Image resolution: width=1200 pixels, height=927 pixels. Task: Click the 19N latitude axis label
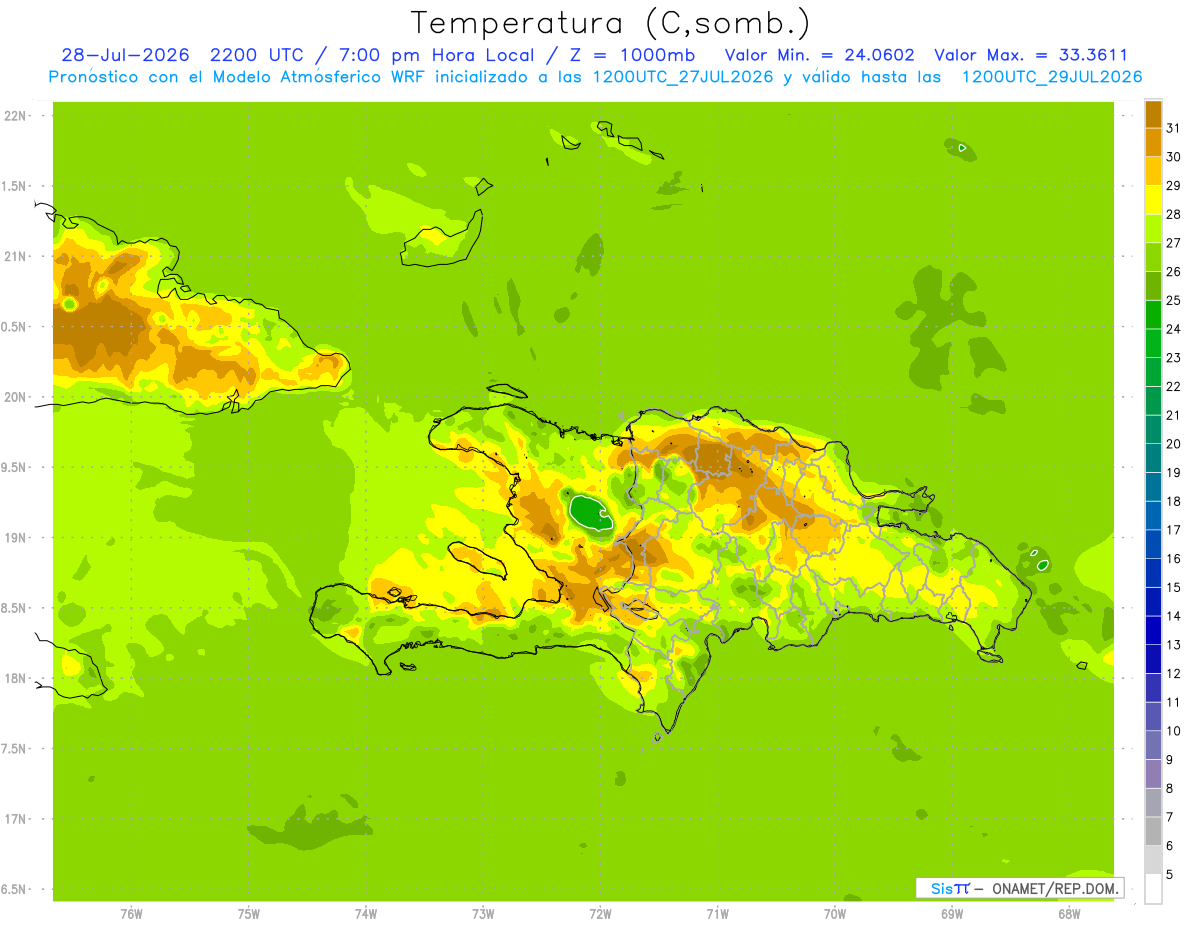[14, 538]
